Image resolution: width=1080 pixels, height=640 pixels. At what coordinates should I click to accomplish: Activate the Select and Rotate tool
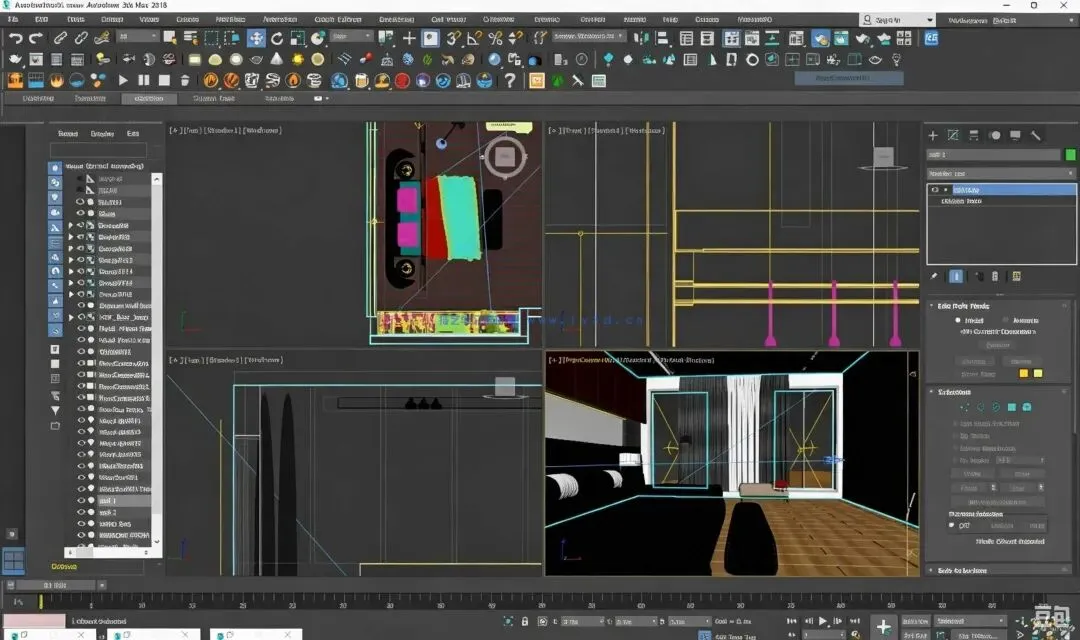[x=277, y=38]
